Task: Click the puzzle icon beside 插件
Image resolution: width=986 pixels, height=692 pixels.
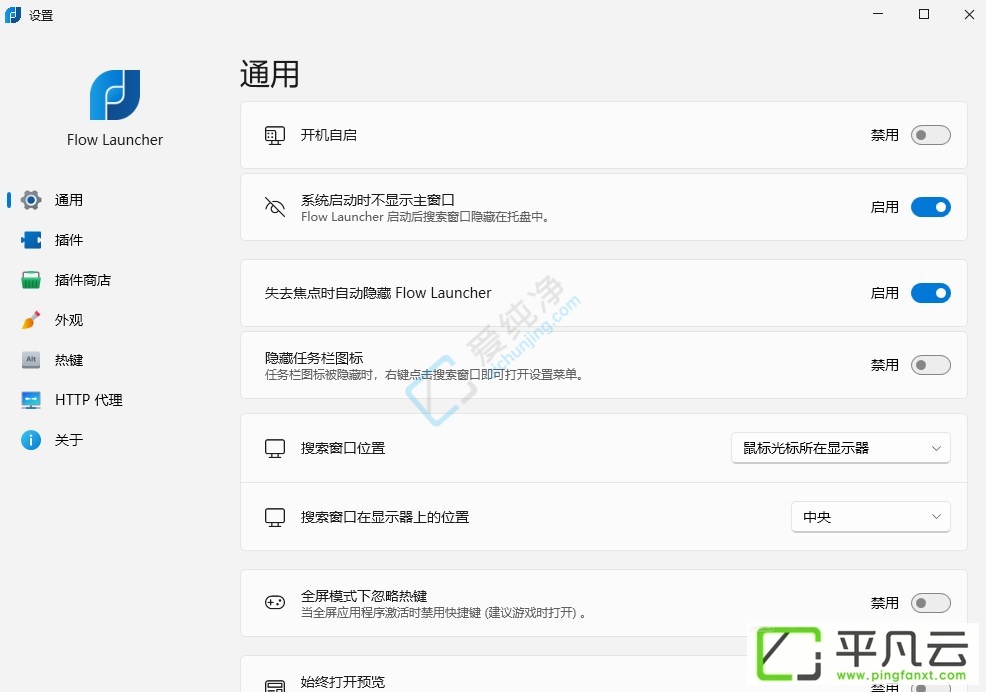Action: point(31,240)
